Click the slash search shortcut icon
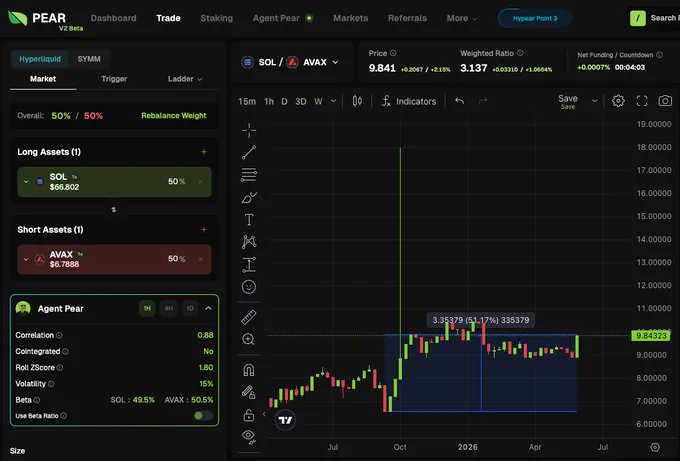 pyautogui.click(x=638, y=18)
